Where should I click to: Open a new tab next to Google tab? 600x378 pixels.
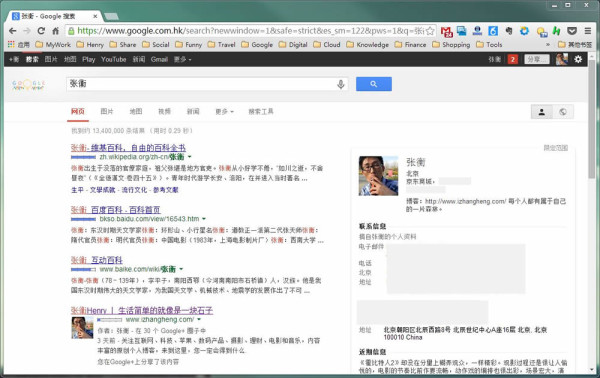point(111,16)
